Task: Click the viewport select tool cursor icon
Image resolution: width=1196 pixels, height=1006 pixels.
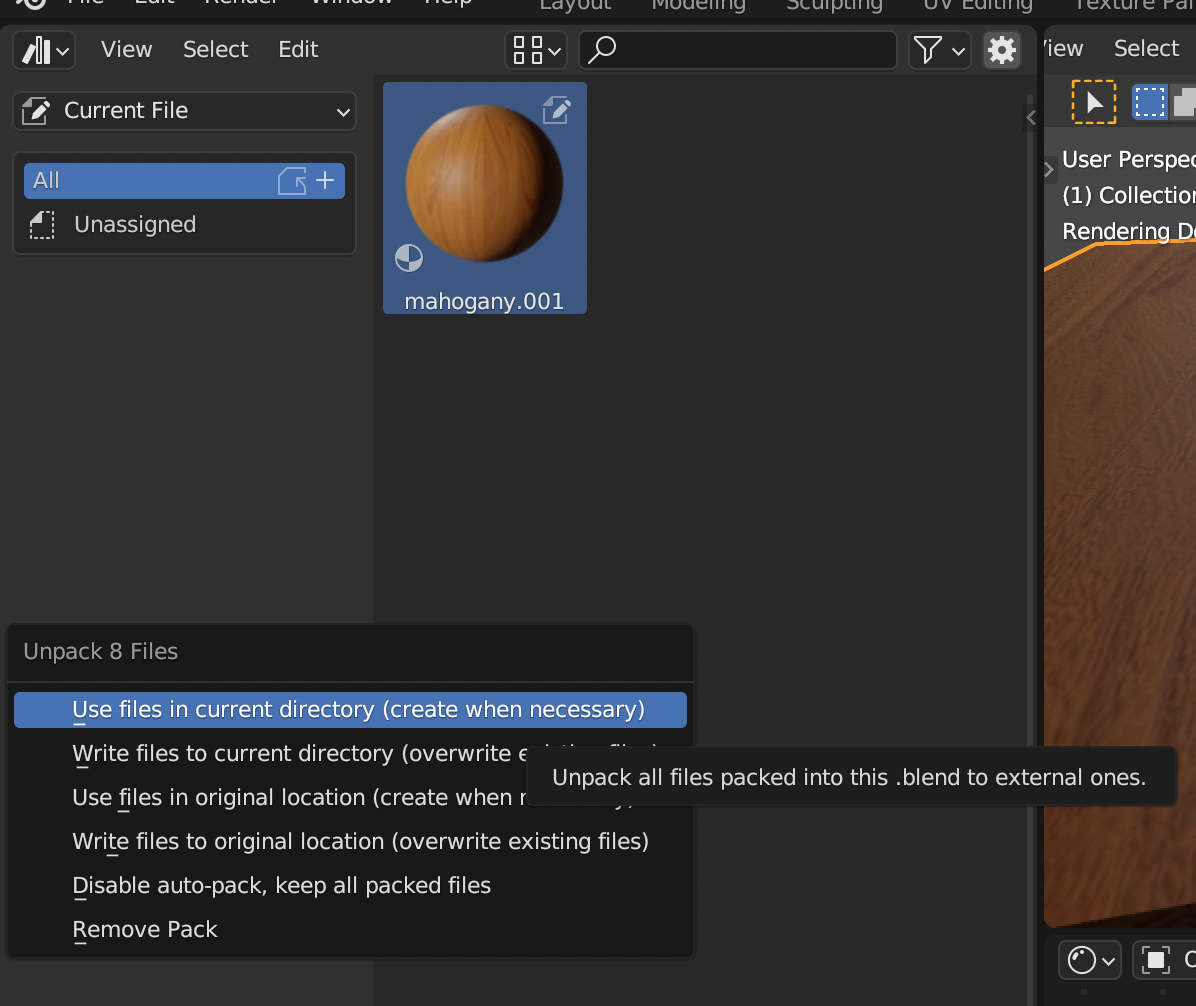Action: (x=1093, y=102)
